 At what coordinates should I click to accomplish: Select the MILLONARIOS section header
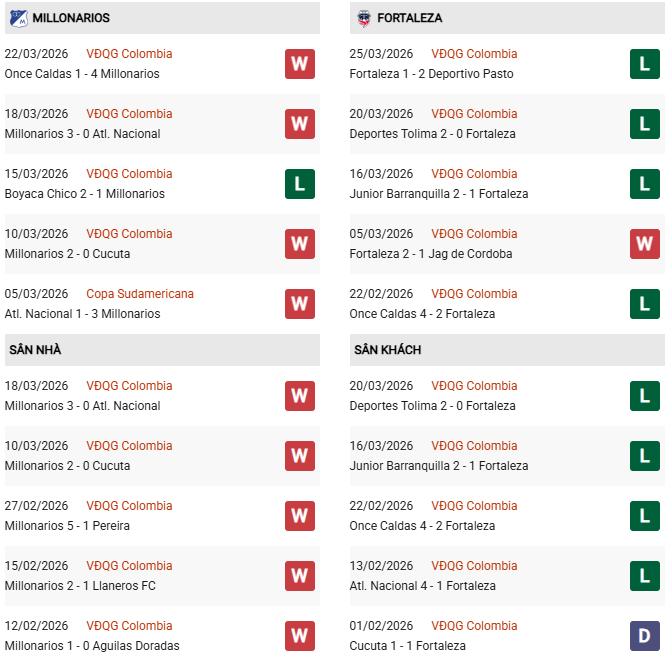(71, 18)
